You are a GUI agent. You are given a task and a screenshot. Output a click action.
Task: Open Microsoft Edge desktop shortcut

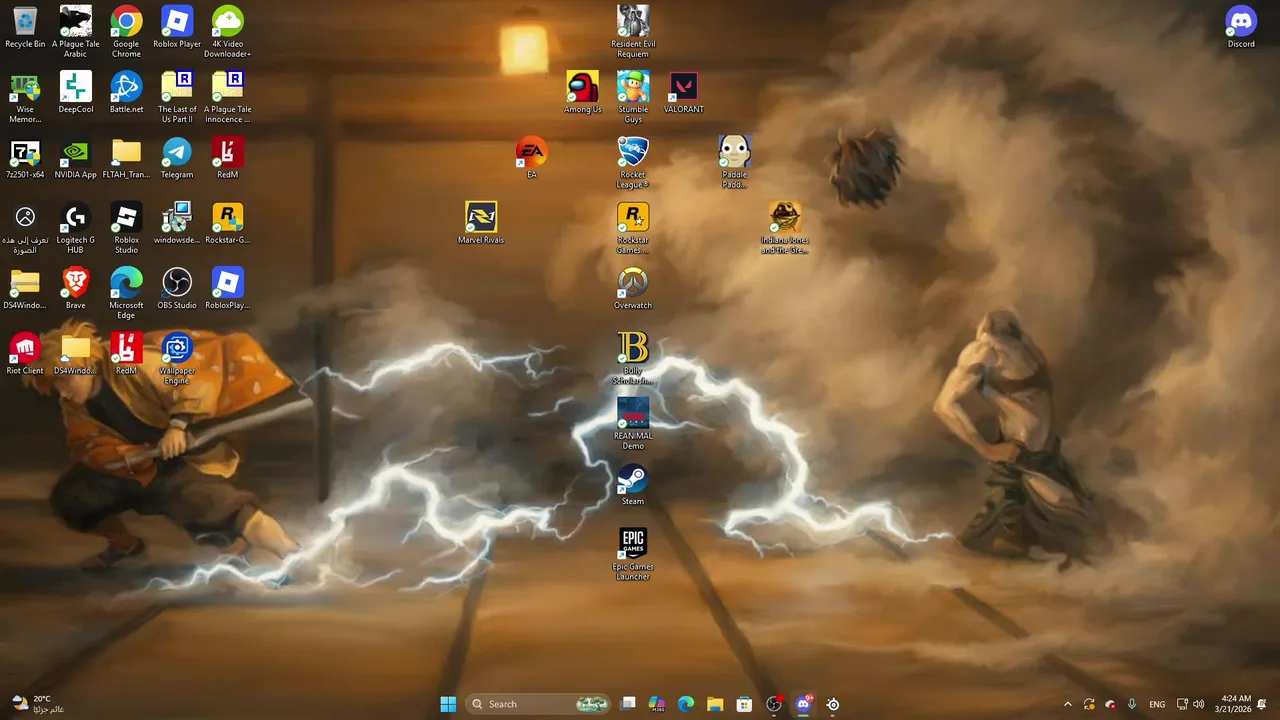(x=126, y=294)
